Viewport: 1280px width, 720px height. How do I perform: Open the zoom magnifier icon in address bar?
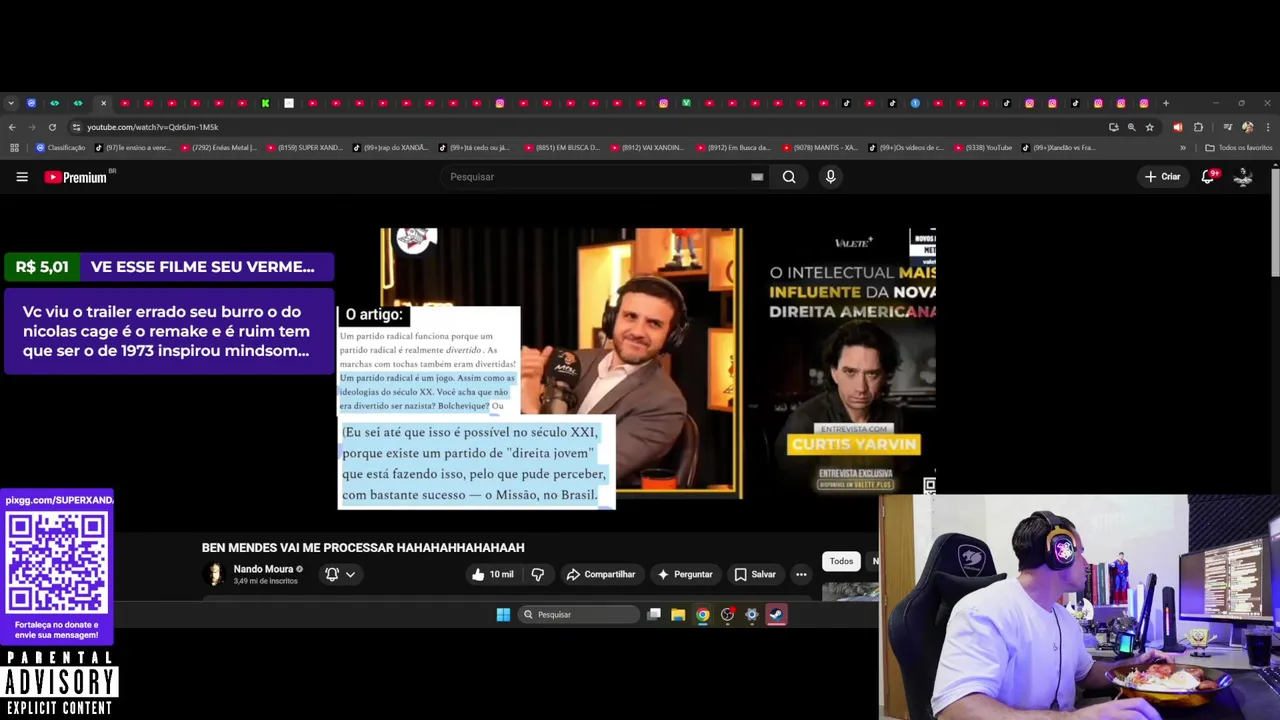pyautogui.click(x=1132, y=127)
